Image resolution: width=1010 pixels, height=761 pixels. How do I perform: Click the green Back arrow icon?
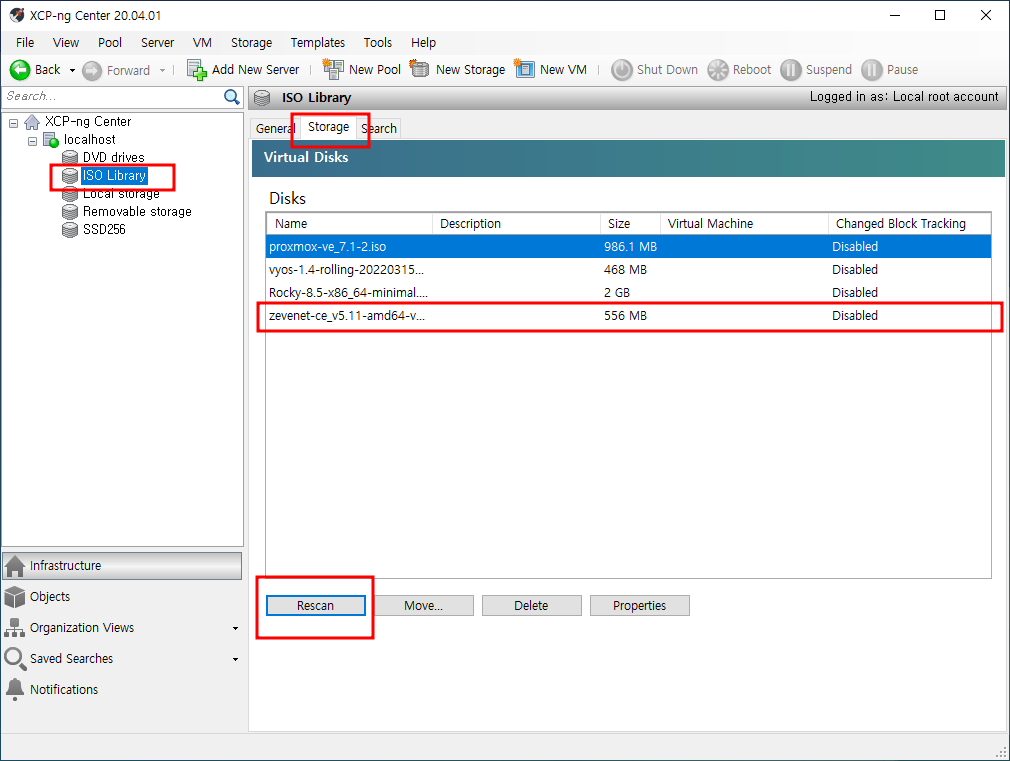pos(20,70)
